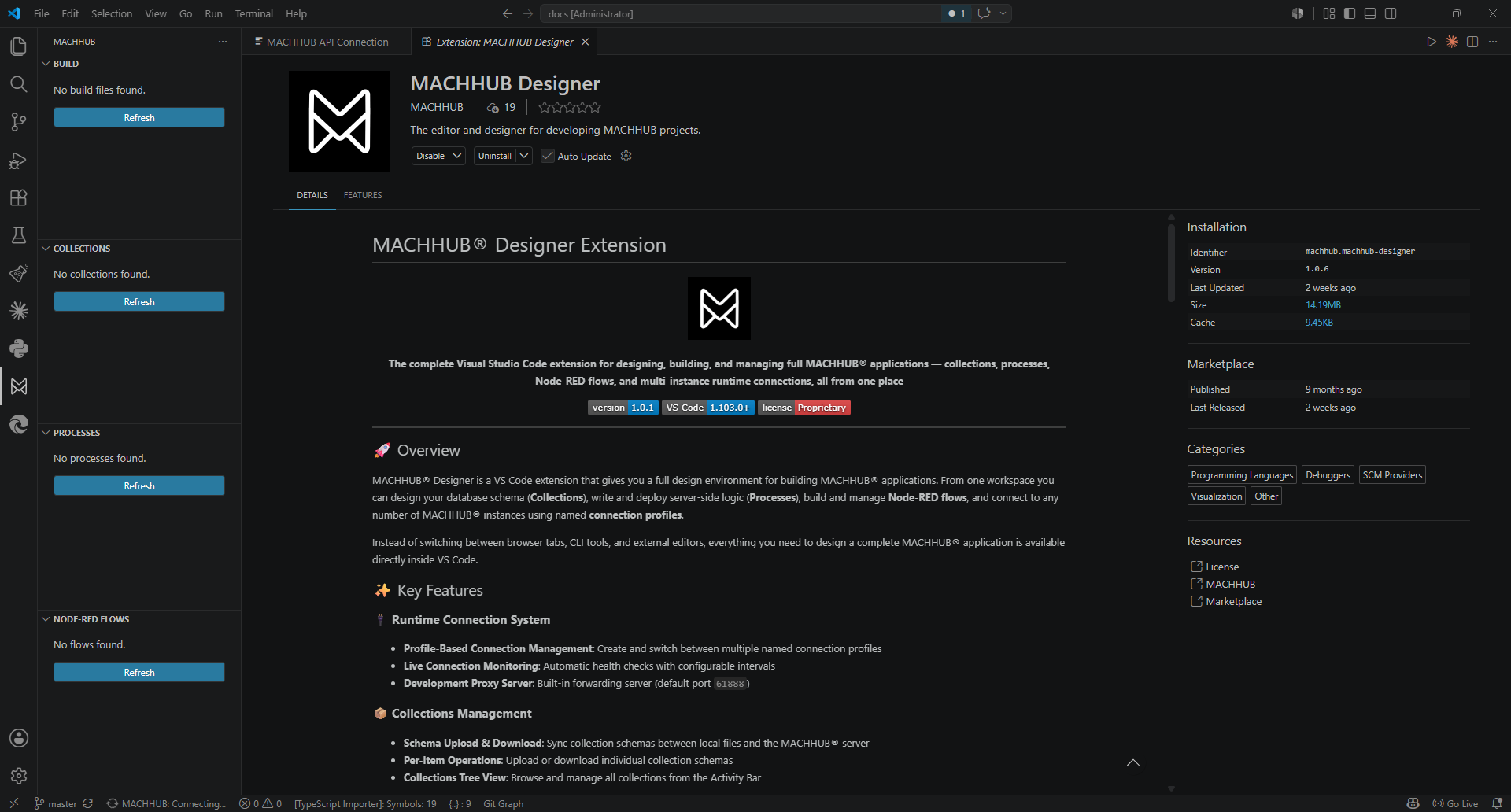
Task: Click the orange Claude starburst in editor toolbar
Action: 1452,42
